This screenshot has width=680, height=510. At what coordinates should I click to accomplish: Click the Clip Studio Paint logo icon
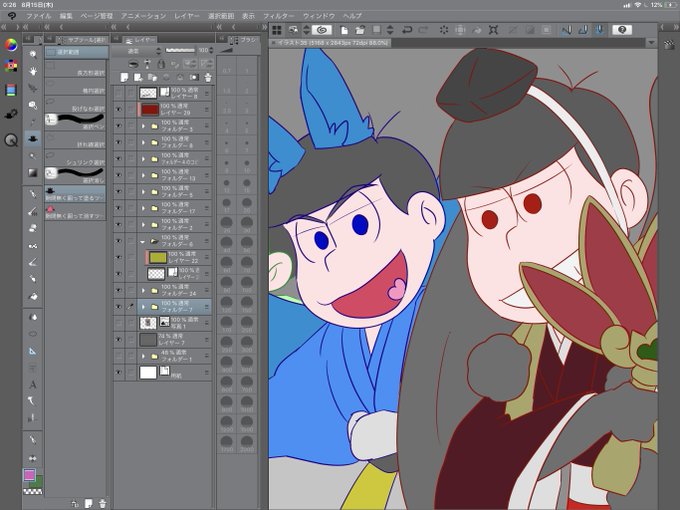click(12, 16)
